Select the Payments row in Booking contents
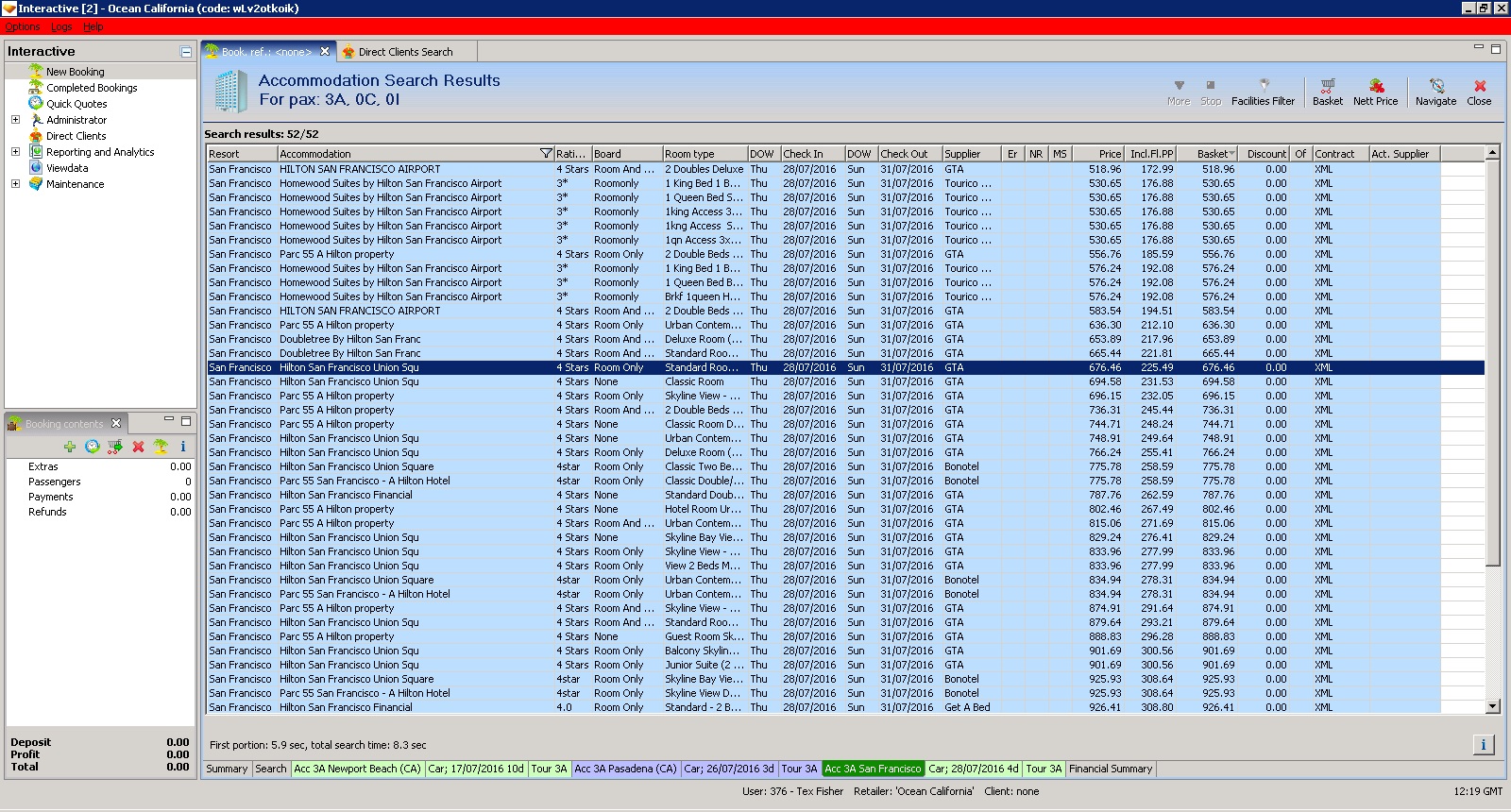 click(100, 497)
